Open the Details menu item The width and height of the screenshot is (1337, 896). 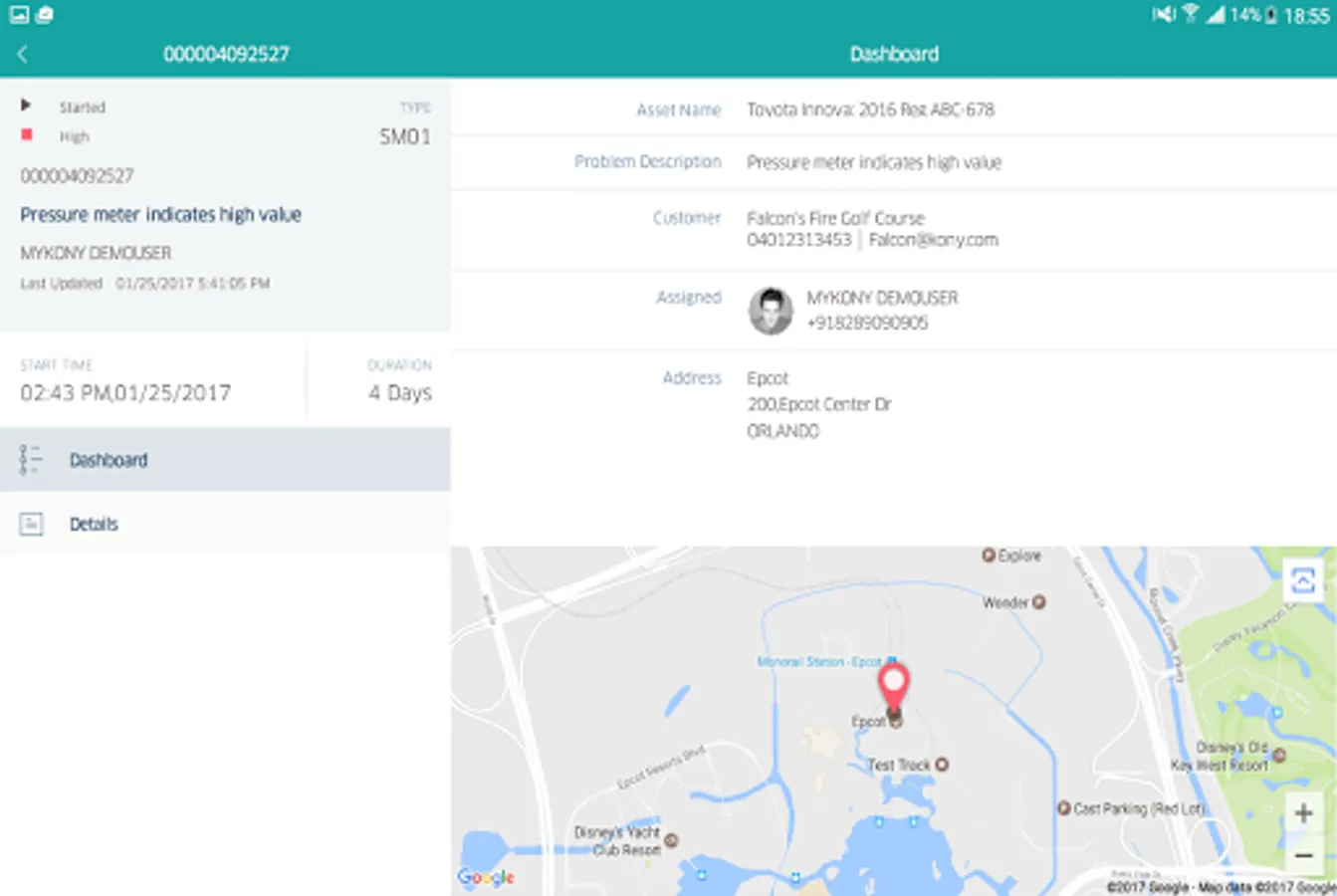(225, 524)
